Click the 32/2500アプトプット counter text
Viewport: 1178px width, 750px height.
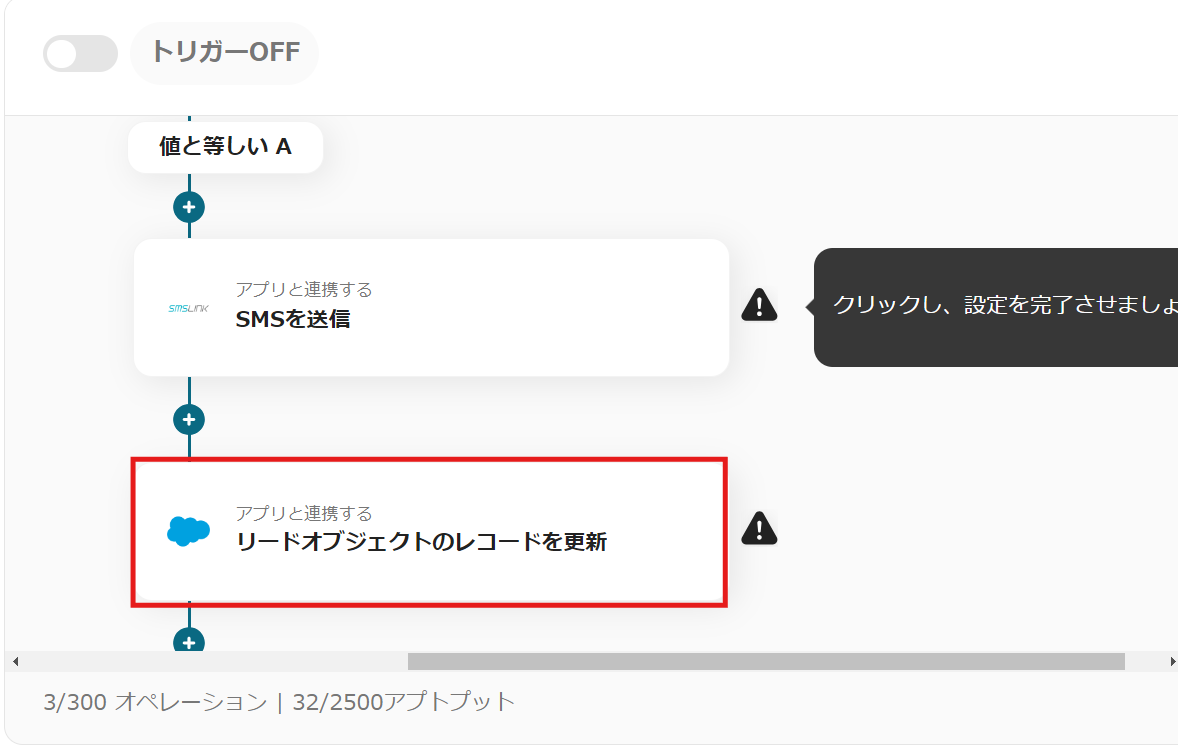tap(403, 702)
